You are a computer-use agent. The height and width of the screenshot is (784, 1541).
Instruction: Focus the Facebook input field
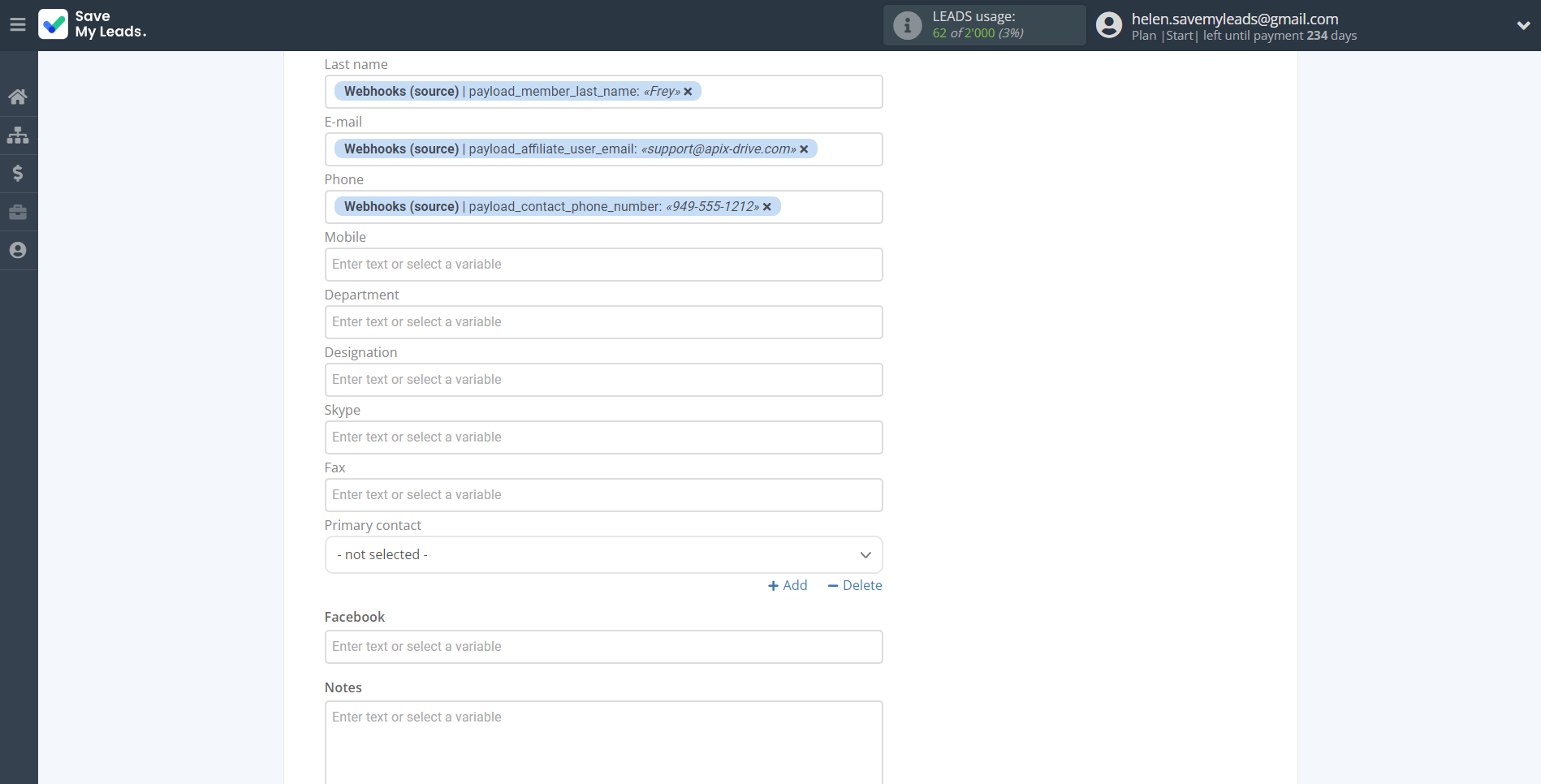point(603,647)
